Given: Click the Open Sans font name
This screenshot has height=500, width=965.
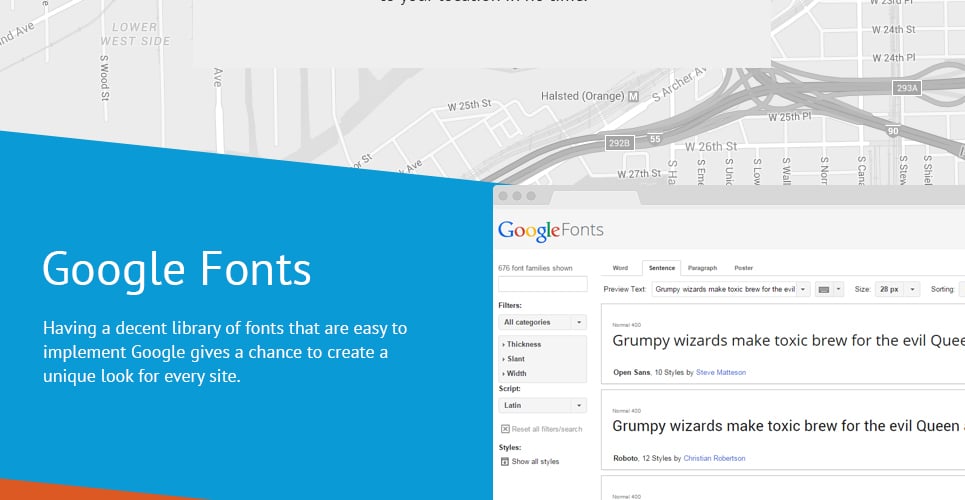Looking at the screenshot, I should click(631, 373).
